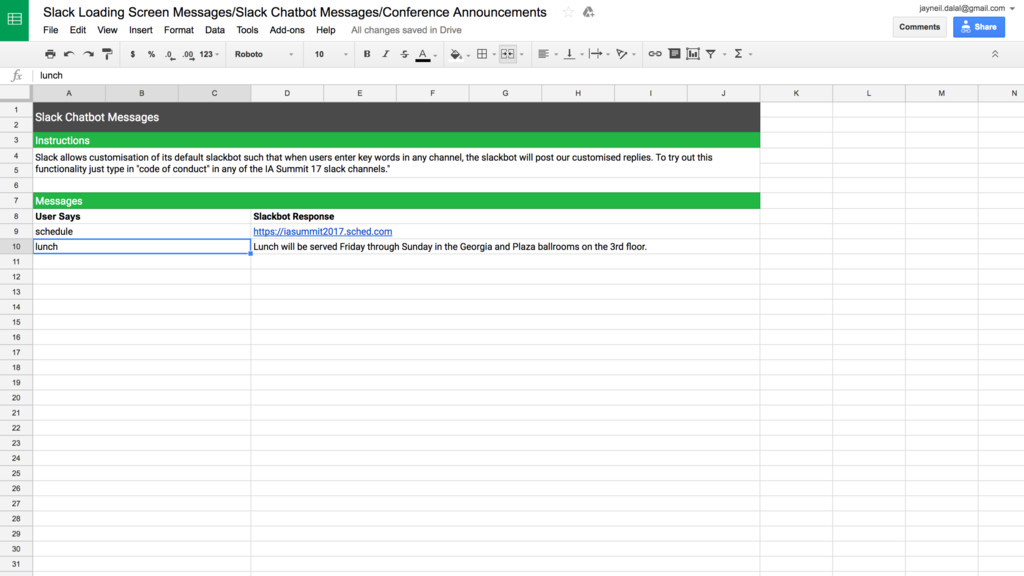Screen dimensions: 1024x576
Task: Expand the filter views dropdown arrow
Action: pyautogui.click(x=724, y=55)
